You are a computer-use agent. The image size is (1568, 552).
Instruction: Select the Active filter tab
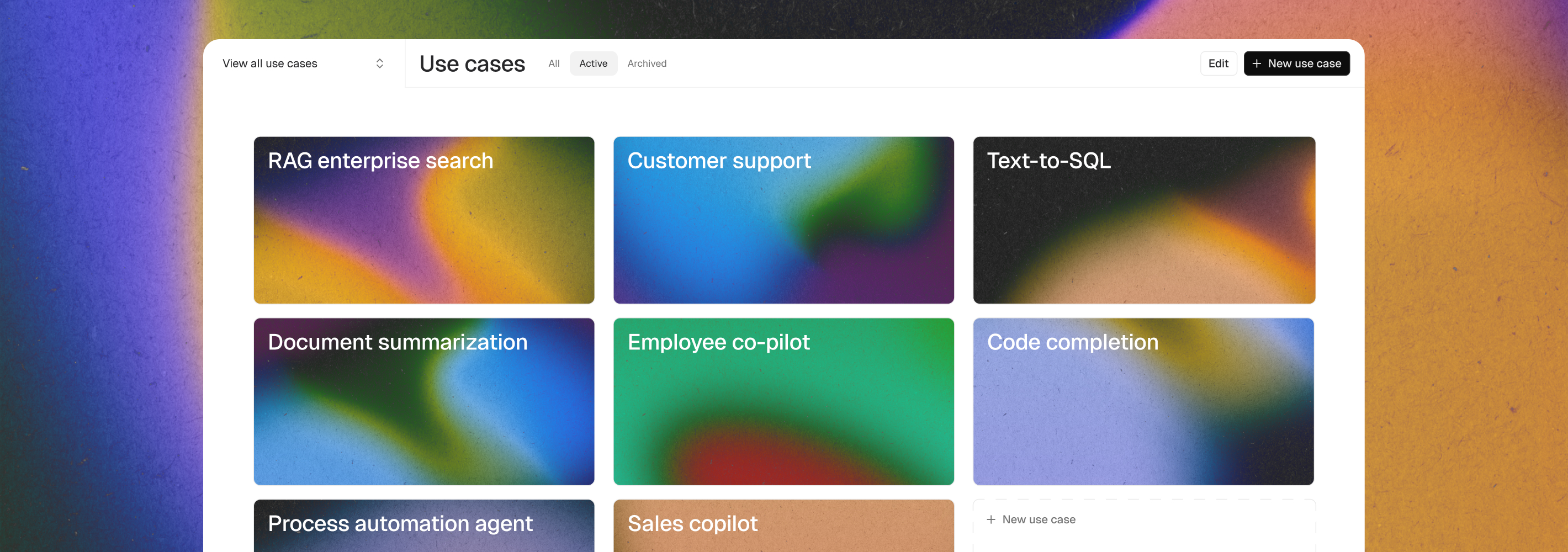(x=594, y=63)
